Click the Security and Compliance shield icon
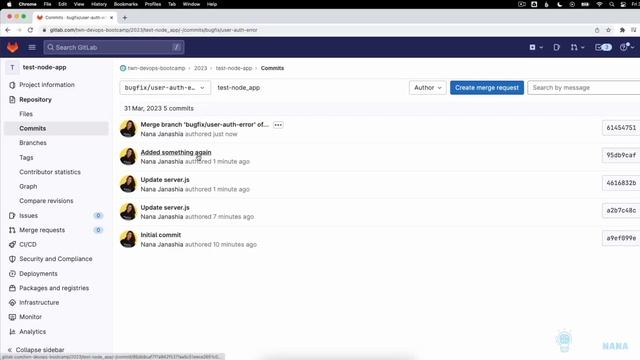This screenshot has height=360, width=640. [x=12, y=259]
